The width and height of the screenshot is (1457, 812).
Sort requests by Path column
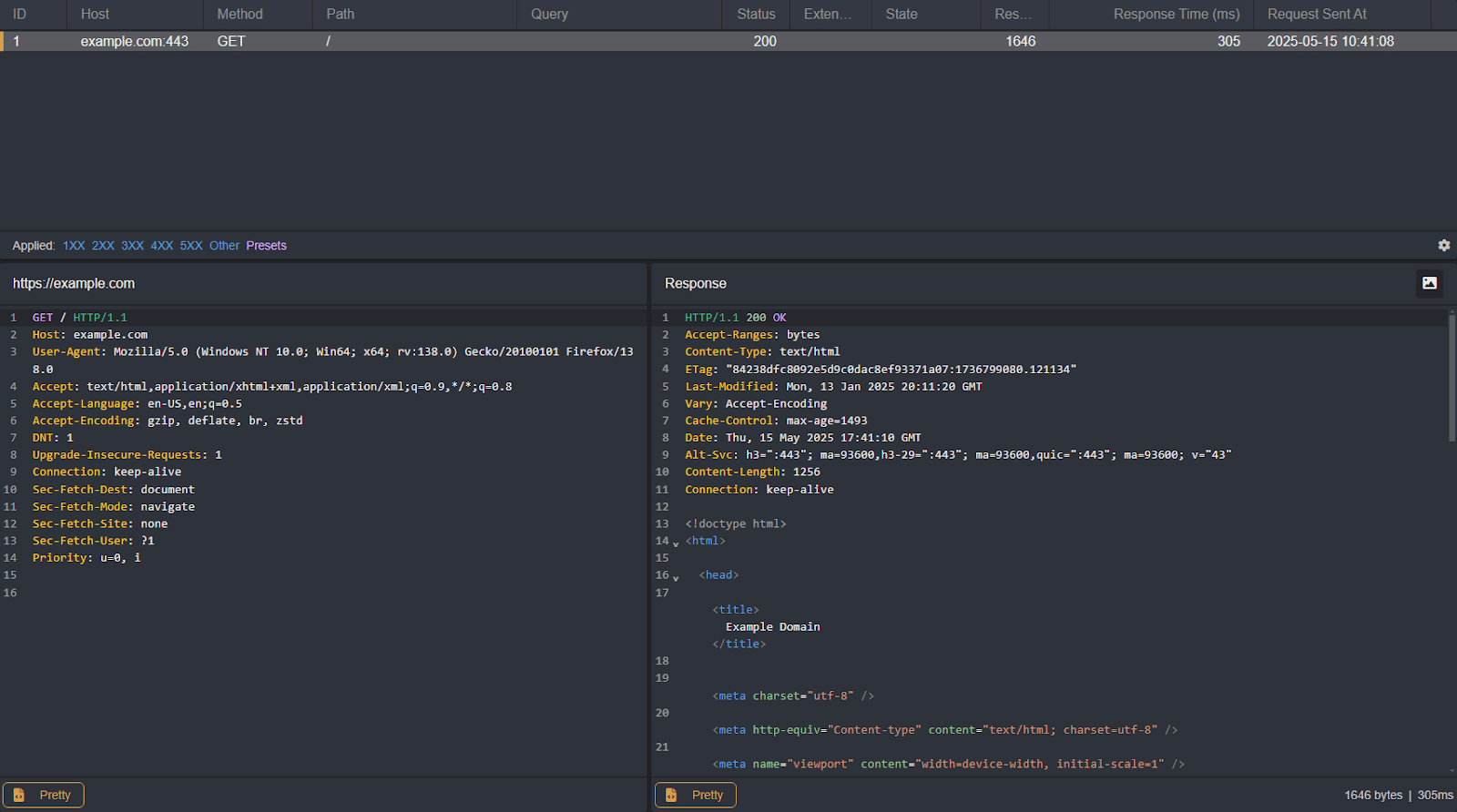click(341, 15)
